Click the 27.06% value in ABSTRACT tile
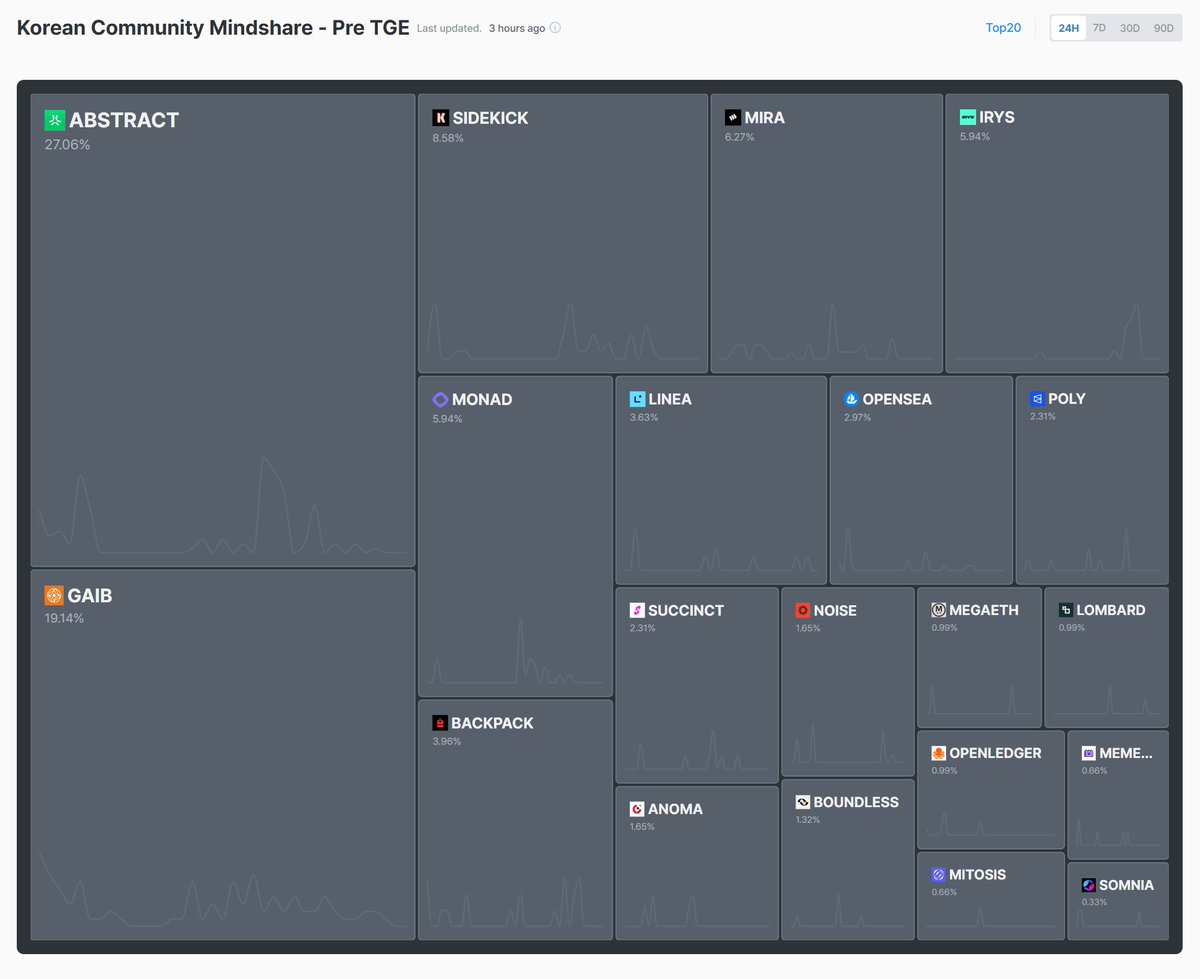1200x979 pixels. [x=67, y=145]
